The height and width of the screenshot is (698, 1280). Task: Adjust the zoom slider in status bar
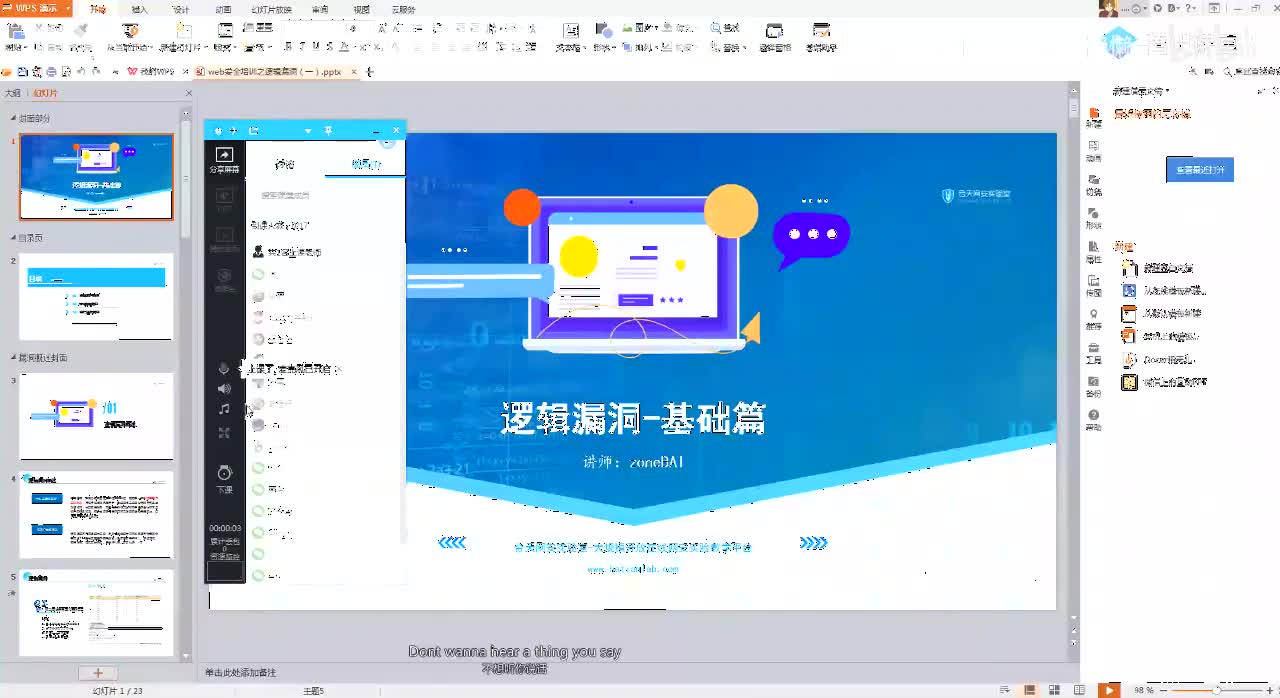tap(1216, 690)
